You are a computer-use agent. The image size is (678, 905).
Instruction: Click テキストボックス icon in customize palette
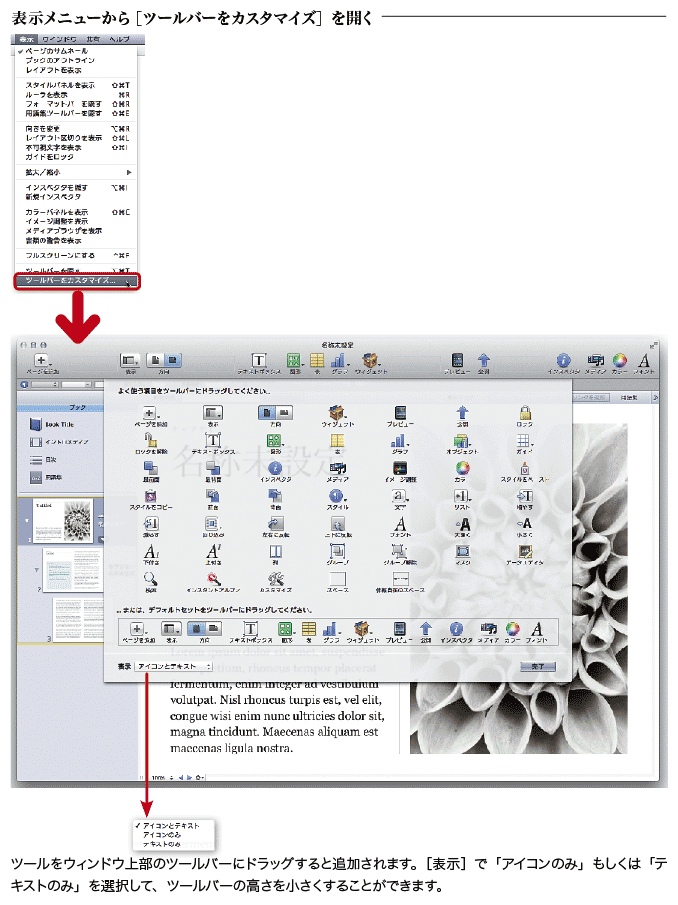(213, 440)
